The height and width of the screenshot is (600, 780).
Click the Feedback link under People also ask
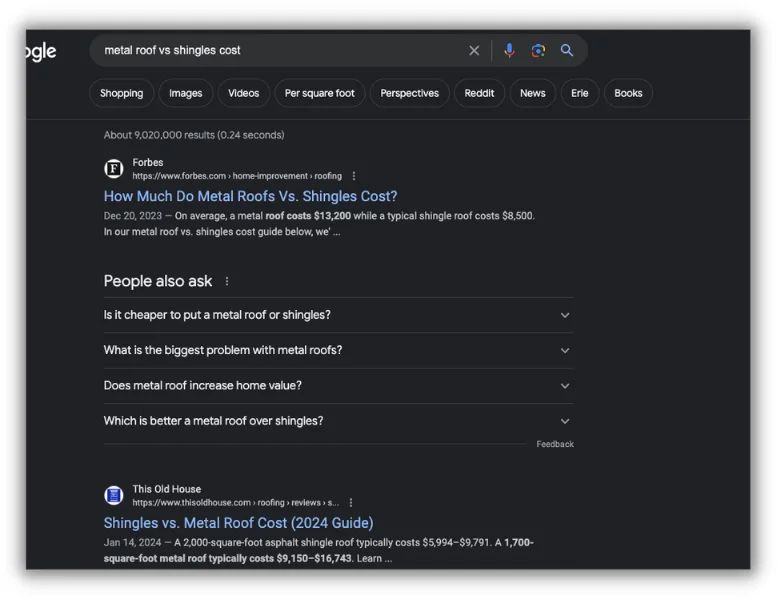click(555, 444)
